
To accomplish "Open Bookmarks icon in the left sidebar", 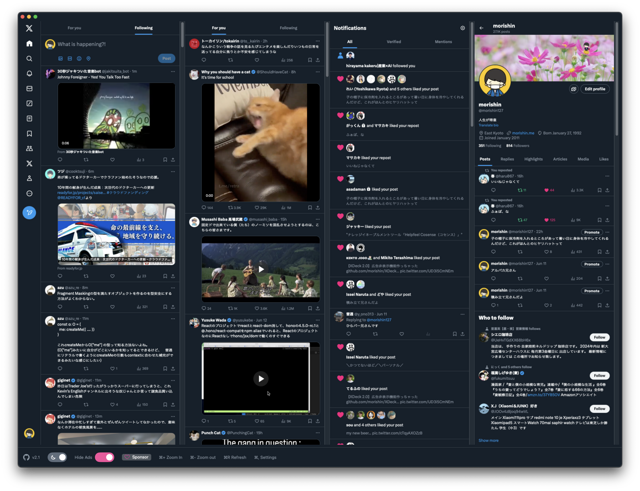I will [29, 133].
